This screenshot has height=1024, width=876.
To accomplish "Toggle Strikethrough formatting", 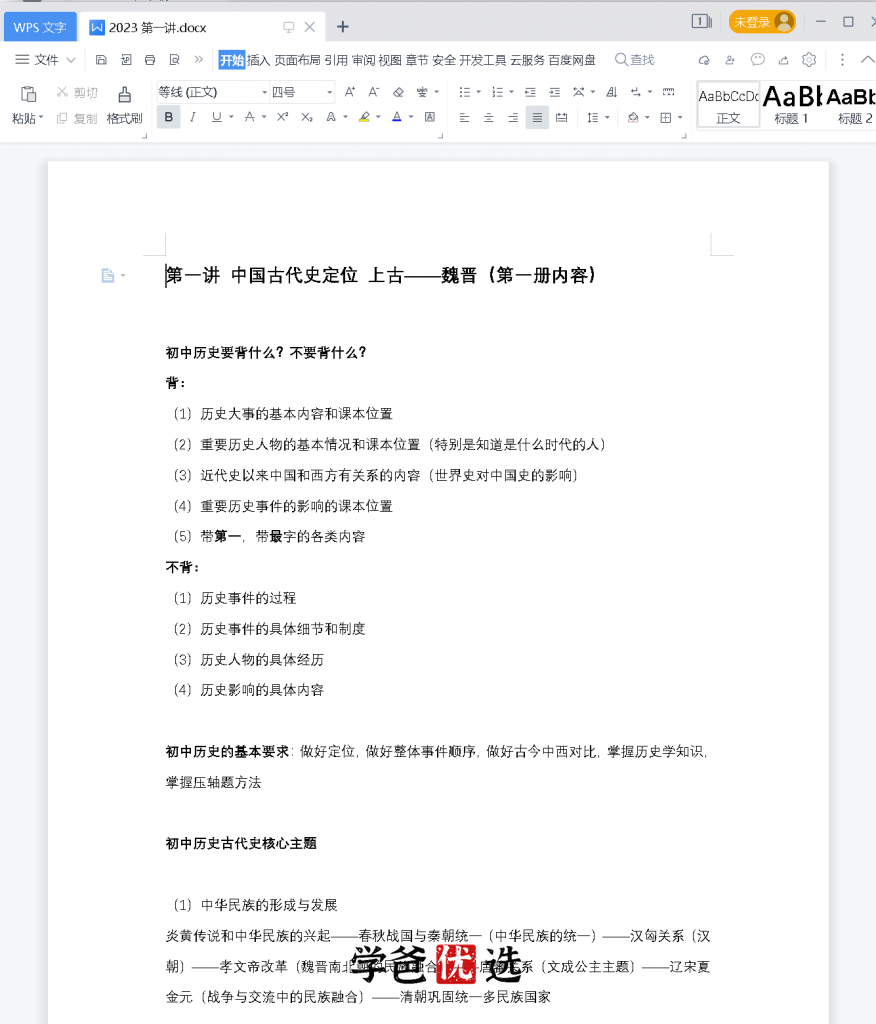I will pos(250,117).
